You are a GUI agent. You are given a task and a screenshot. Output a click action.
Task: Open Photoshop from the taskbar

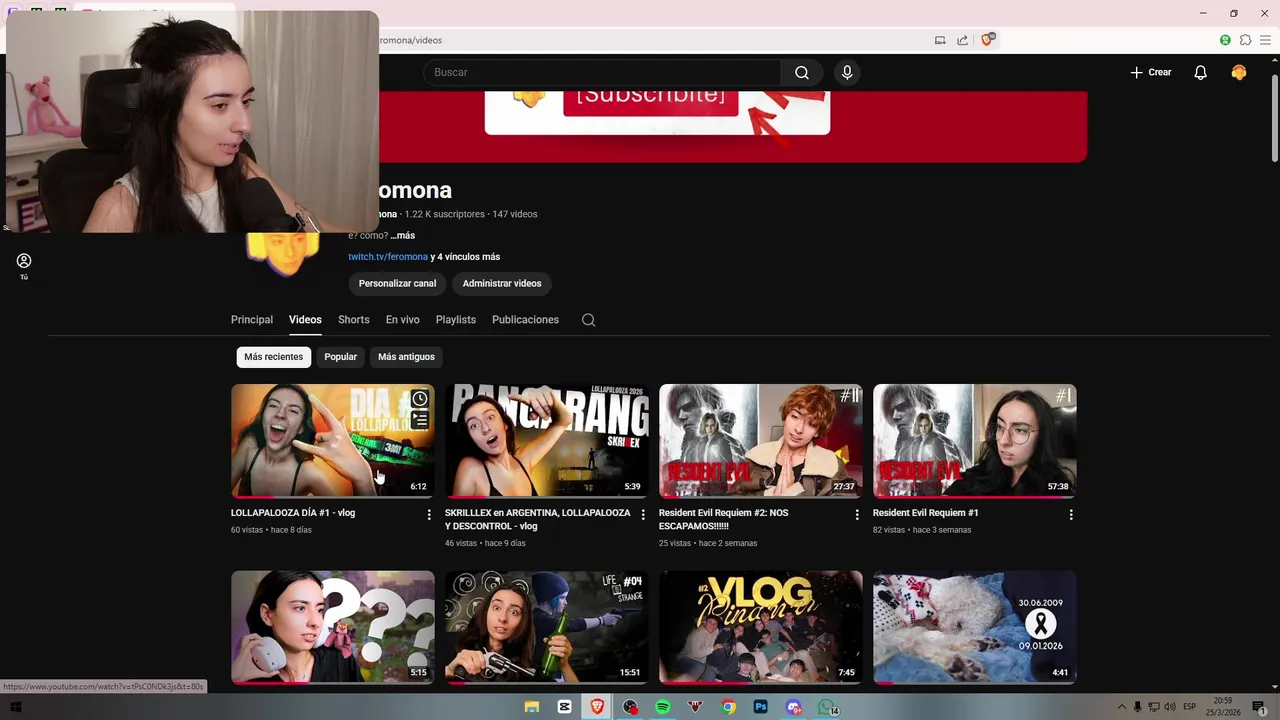click(761, 707)
